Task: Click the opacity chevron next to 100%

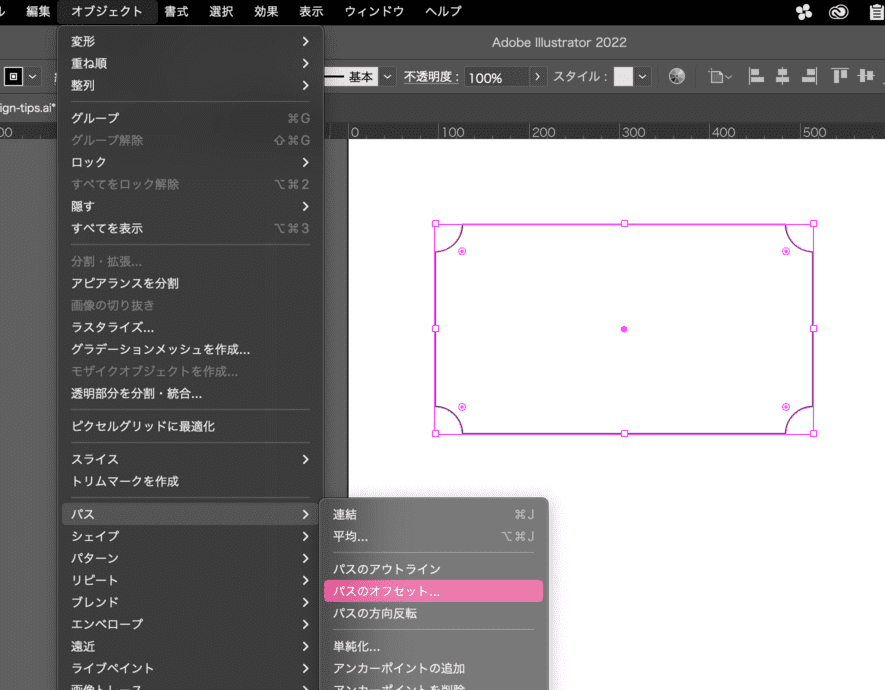Action: click(538, 76)
